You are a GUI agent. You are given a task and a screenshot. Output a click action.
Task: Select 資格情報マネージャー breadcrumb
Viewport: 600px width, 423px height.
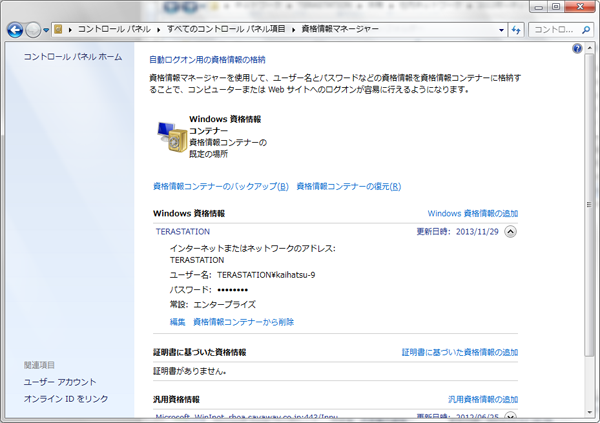coord(340,29)
